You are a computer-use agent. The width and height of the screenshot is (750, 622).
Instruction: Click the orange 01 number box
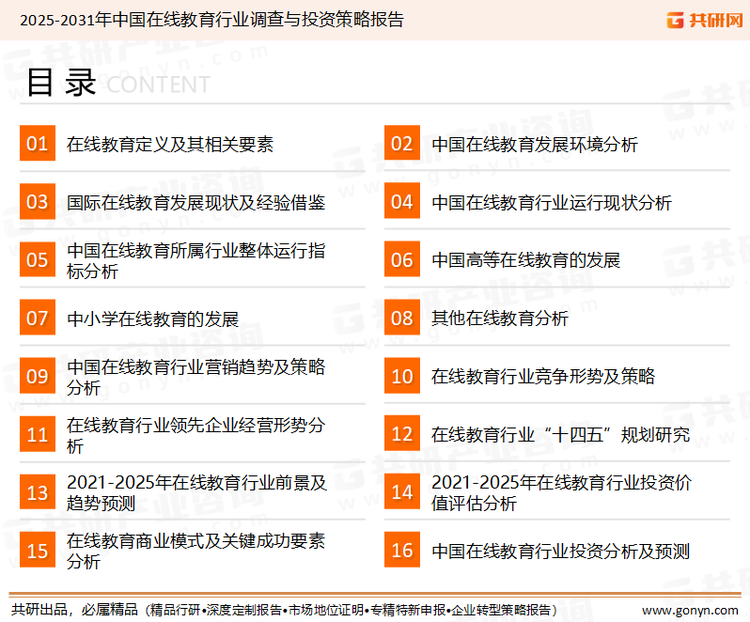pos(37,143)
